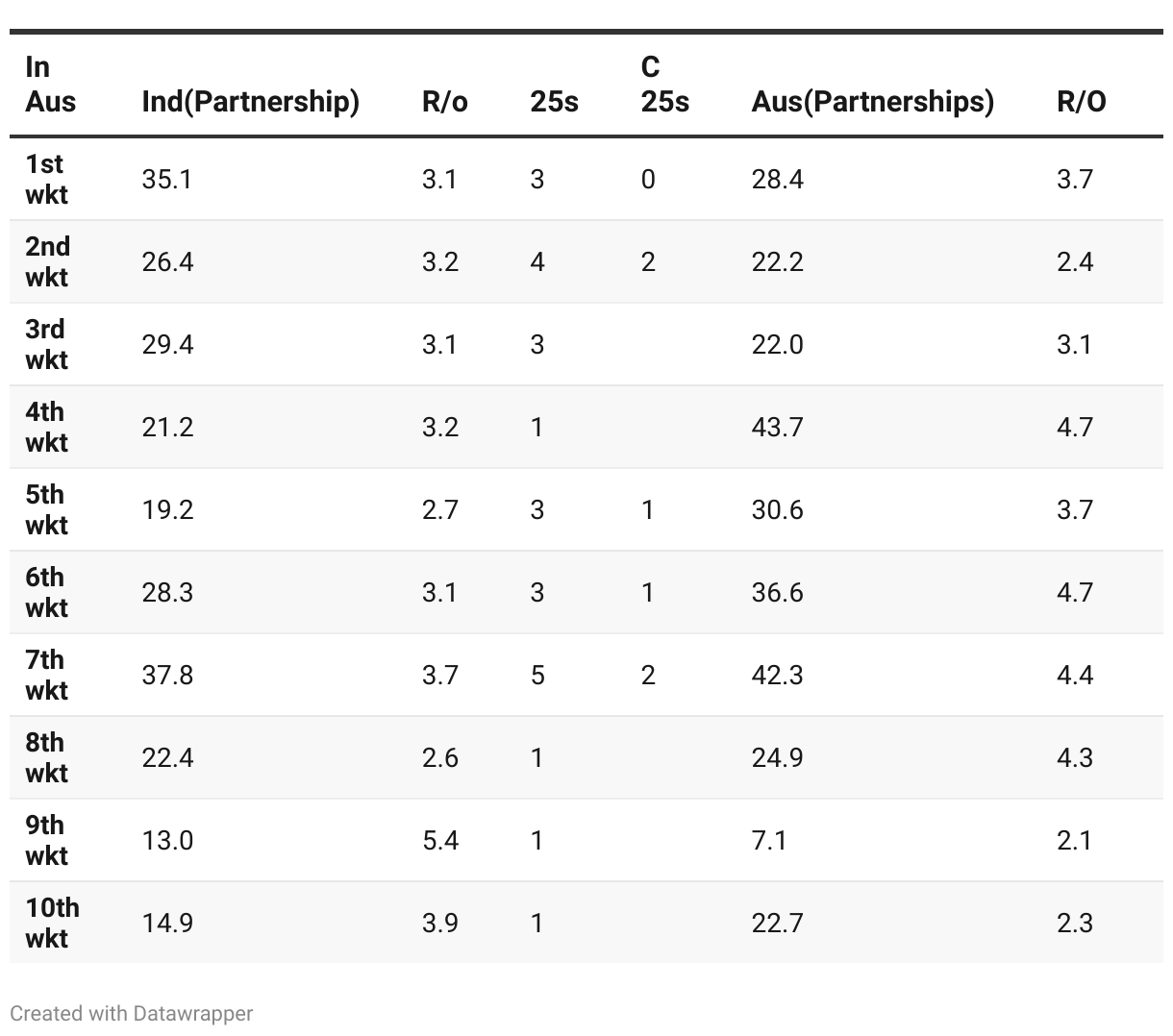Click the 'C 25s' column header
Screen dimensions: 1173x1036
coord(664,85)
